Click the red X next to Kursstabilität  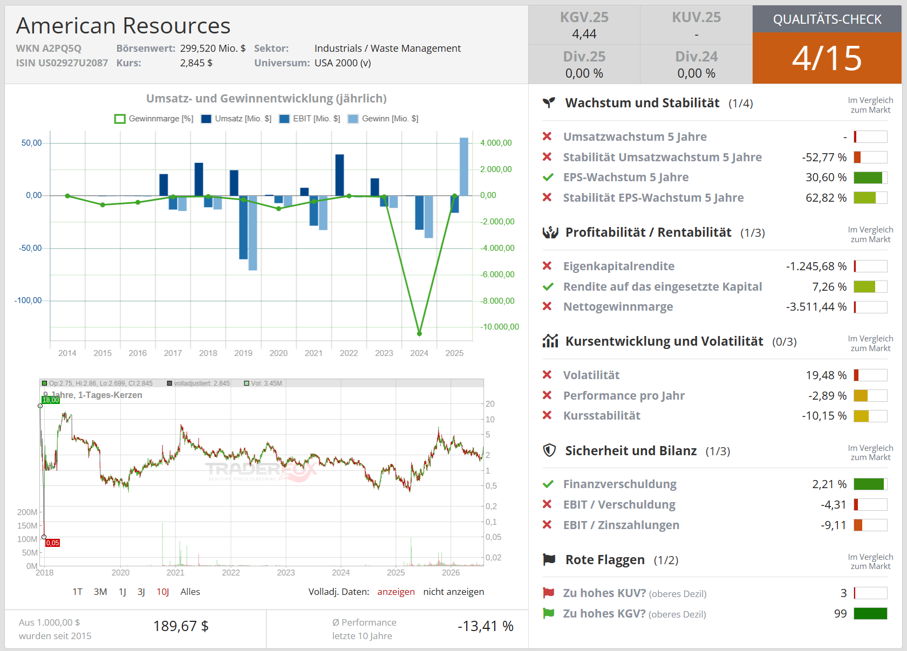click(x=547, y=415)
